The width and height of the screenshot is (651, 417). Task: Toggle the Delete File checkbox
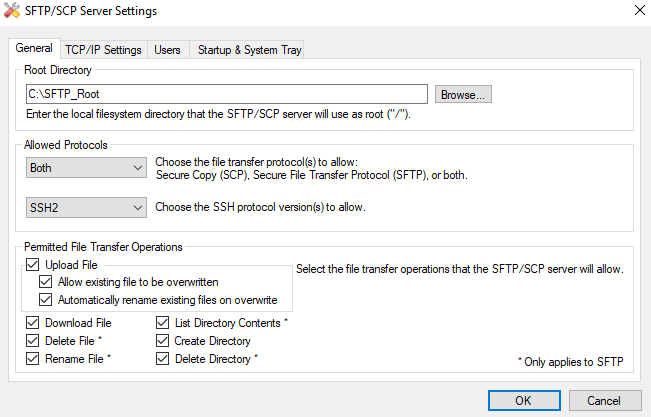coord(33,341)
